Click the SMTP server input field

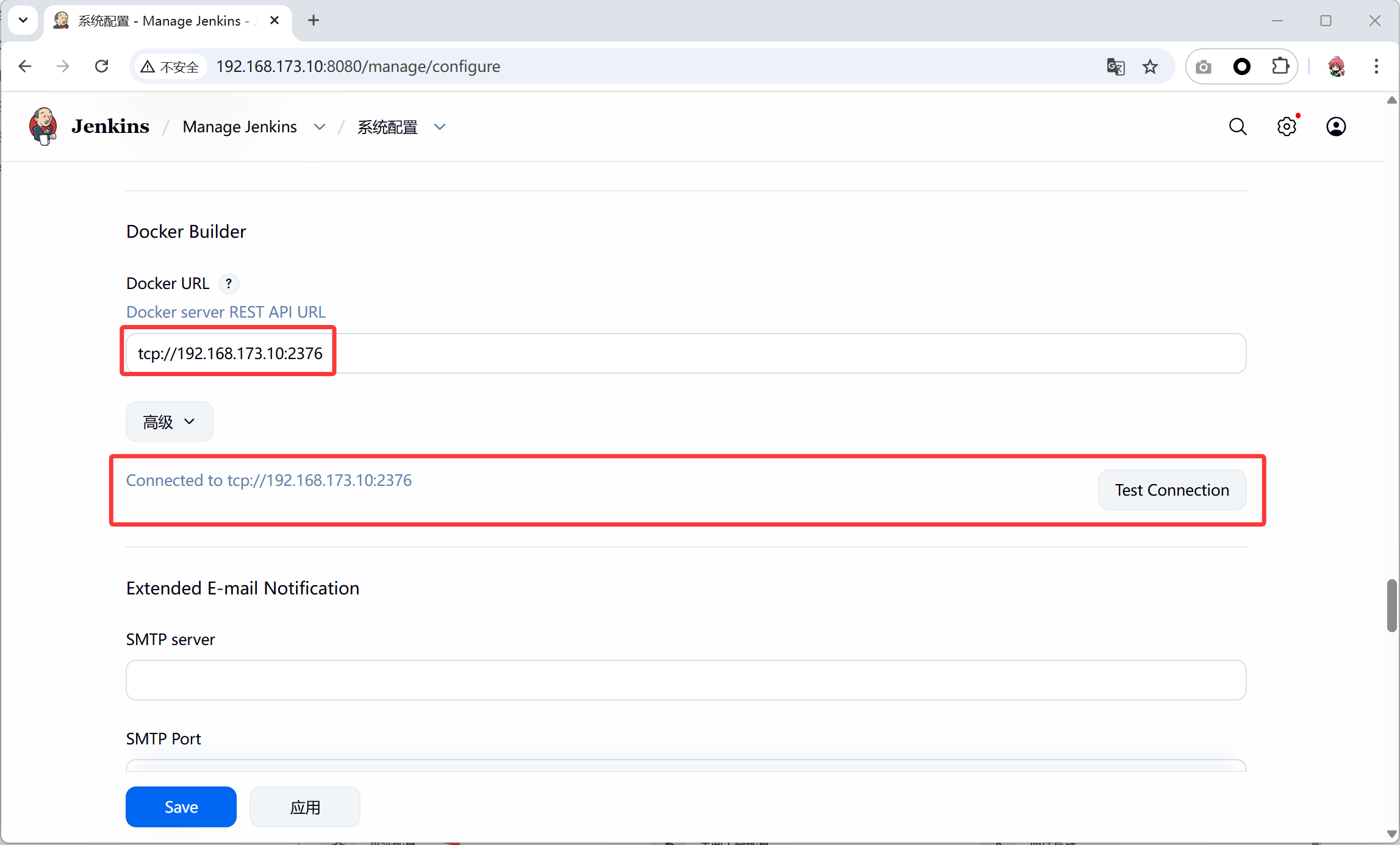686,680
